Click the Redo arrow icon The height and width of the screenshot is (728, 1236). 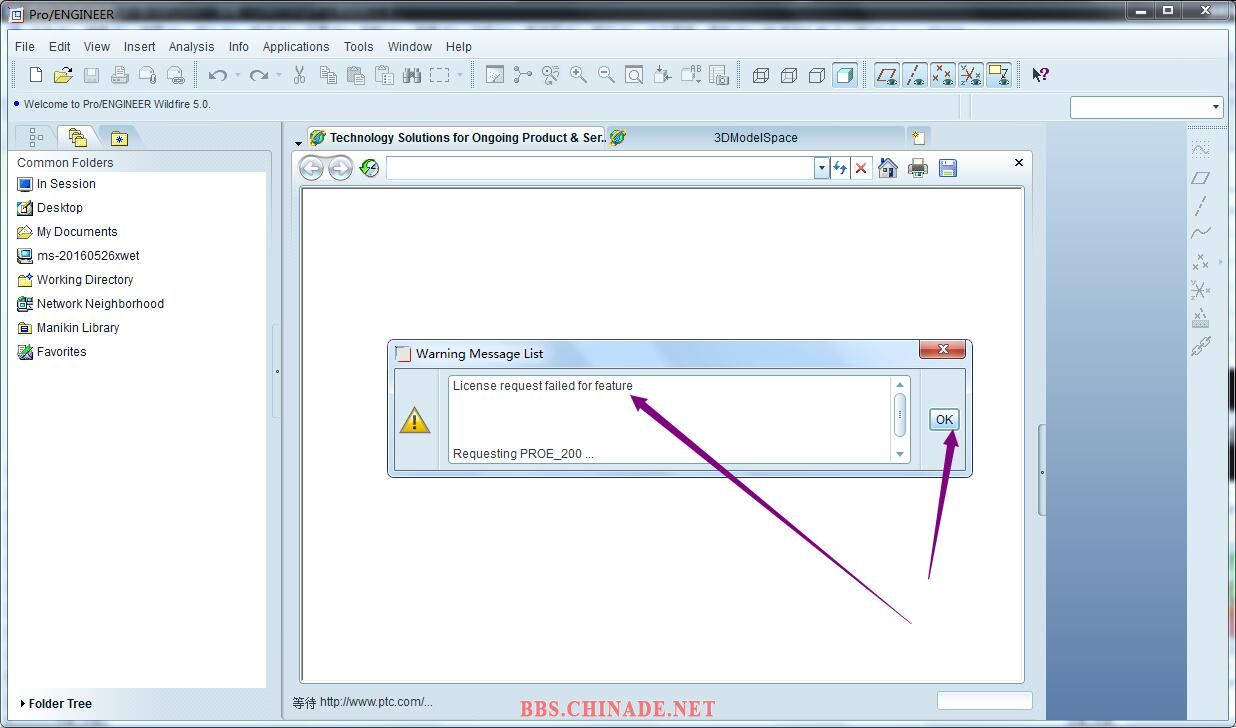[x=258, y=75]
